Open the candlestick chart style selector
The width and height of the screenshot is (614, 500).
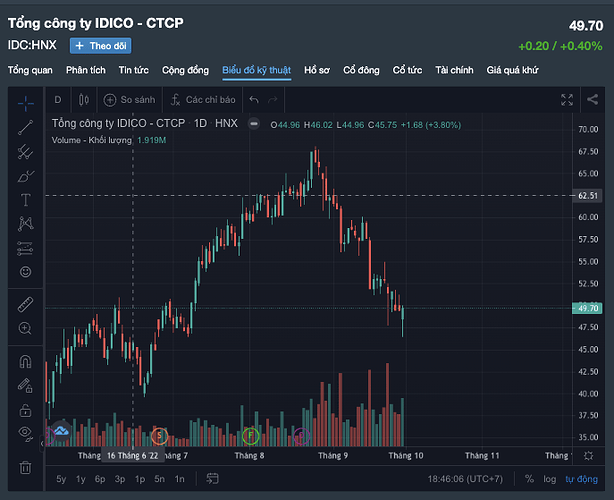pyautogui.click(x=84, y=100)
